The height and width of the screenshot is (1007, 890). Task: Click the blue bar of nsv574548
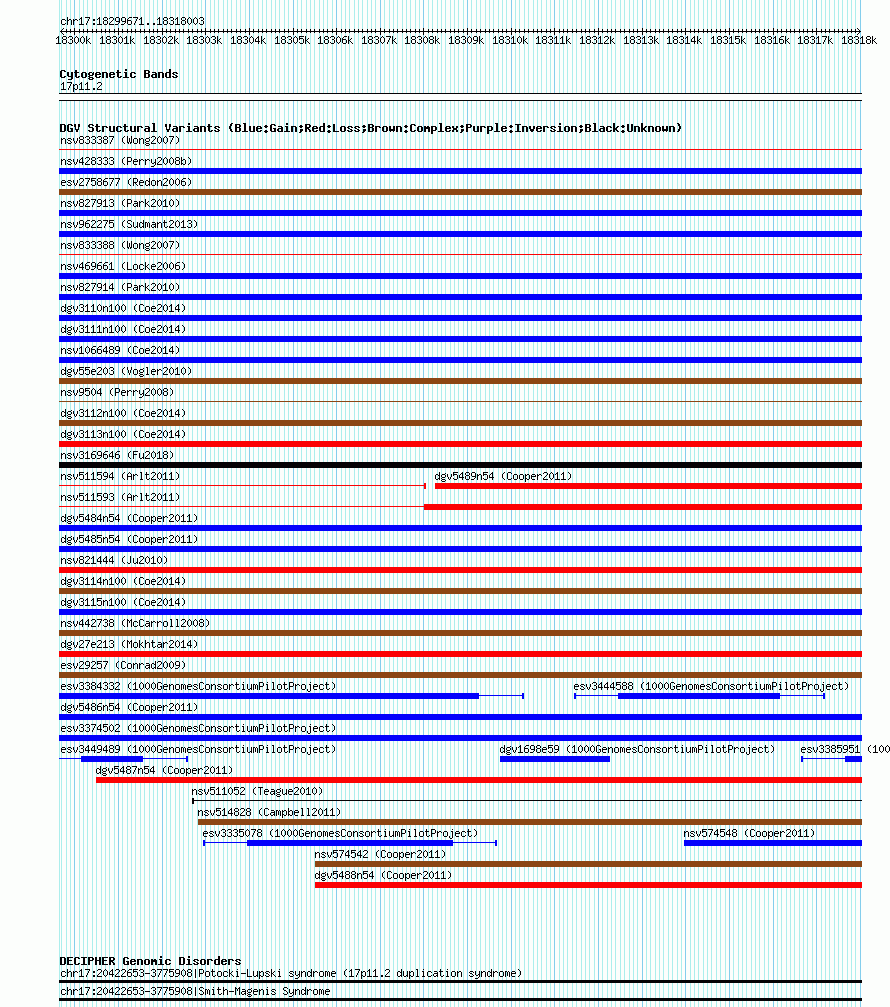tap(773, 843)
